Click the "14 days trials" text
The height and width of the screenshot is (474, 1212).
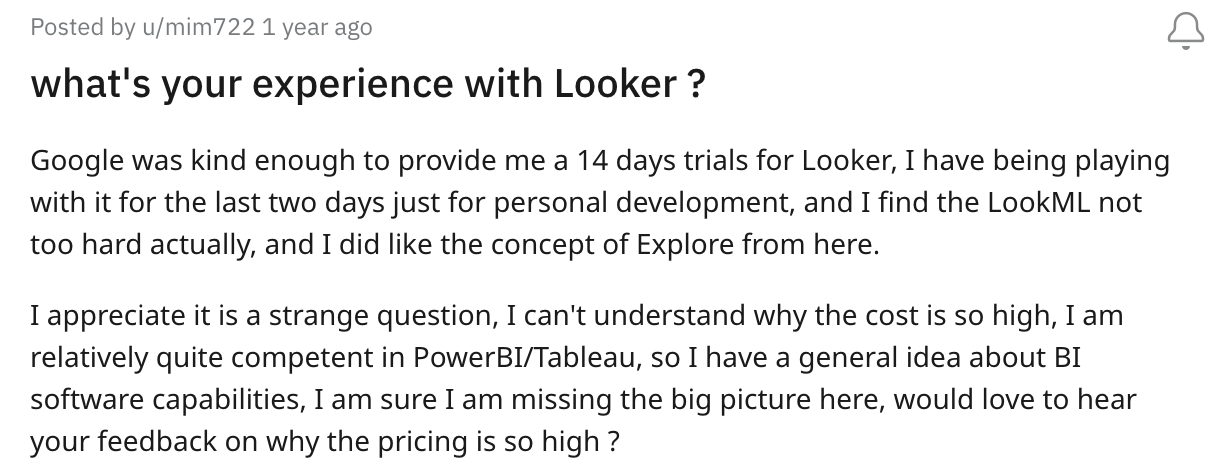tap(657, 161)
